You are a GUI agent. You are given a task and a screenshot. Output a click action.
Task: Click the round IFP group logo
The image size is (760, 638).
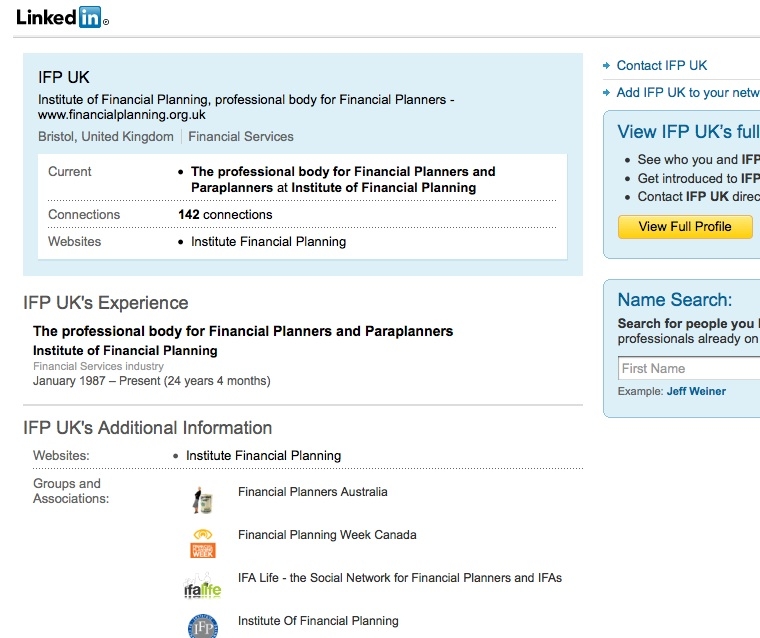click(203, 626)
